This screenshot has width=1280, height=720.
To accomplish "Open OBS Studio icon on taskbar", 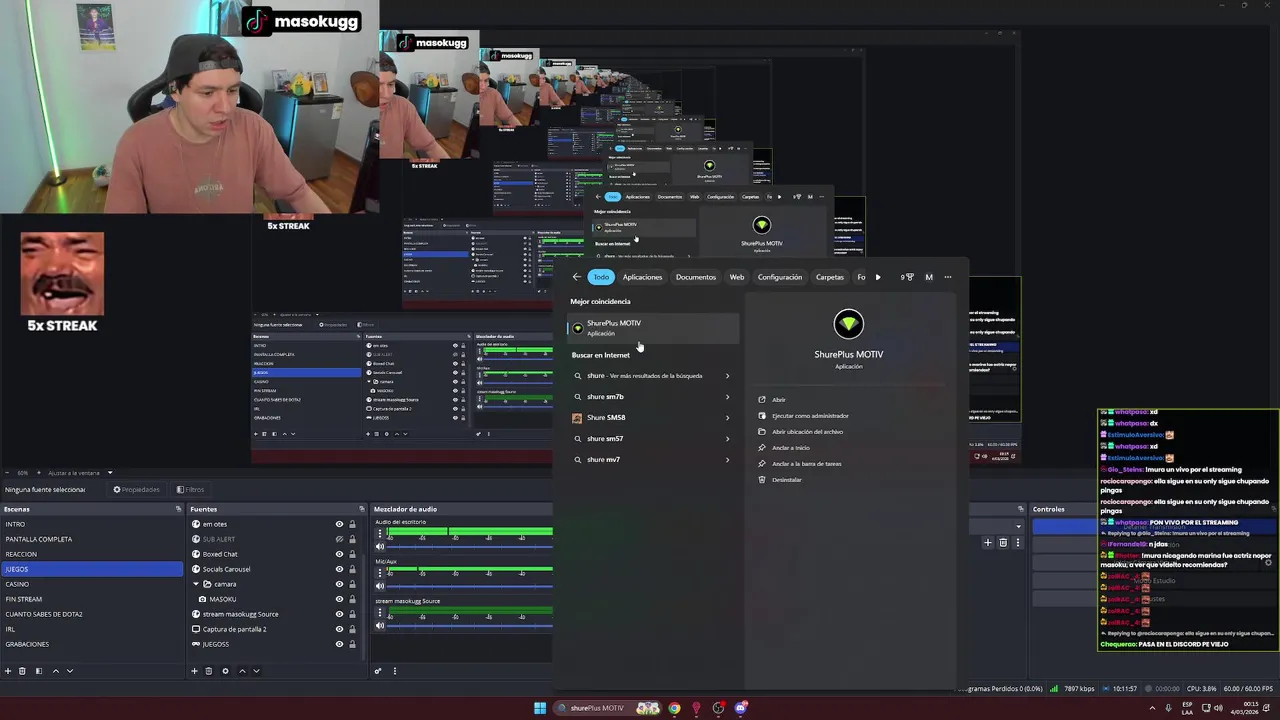I will [x=718, y=708].
